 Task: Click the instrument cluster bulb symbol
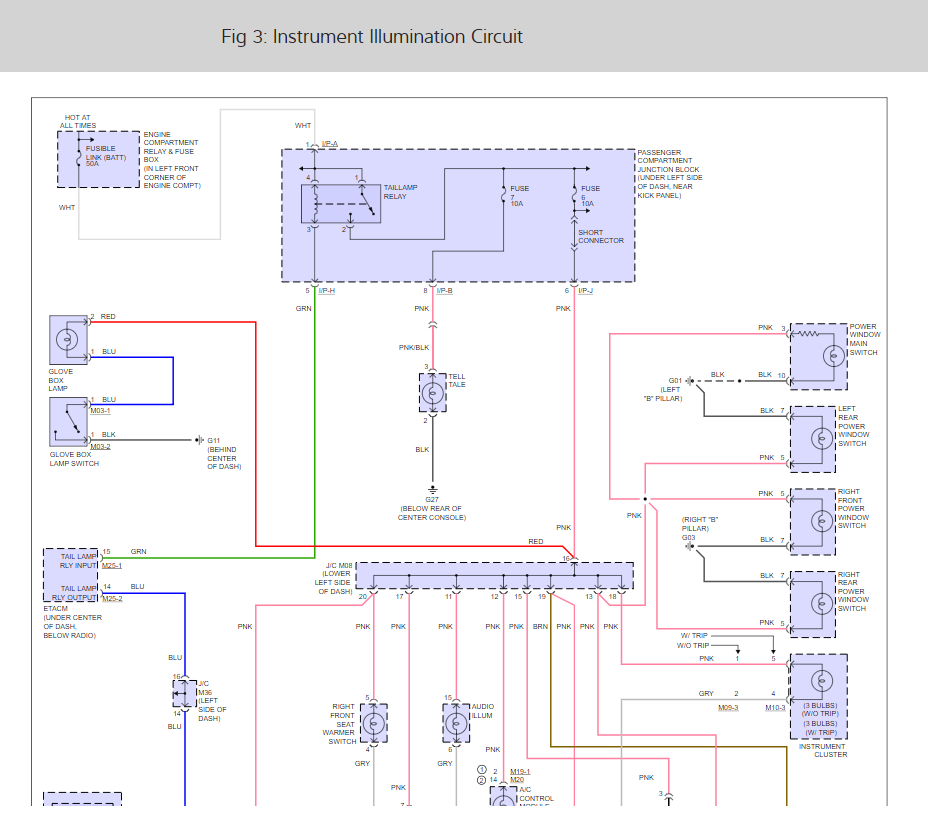point(821,681)
